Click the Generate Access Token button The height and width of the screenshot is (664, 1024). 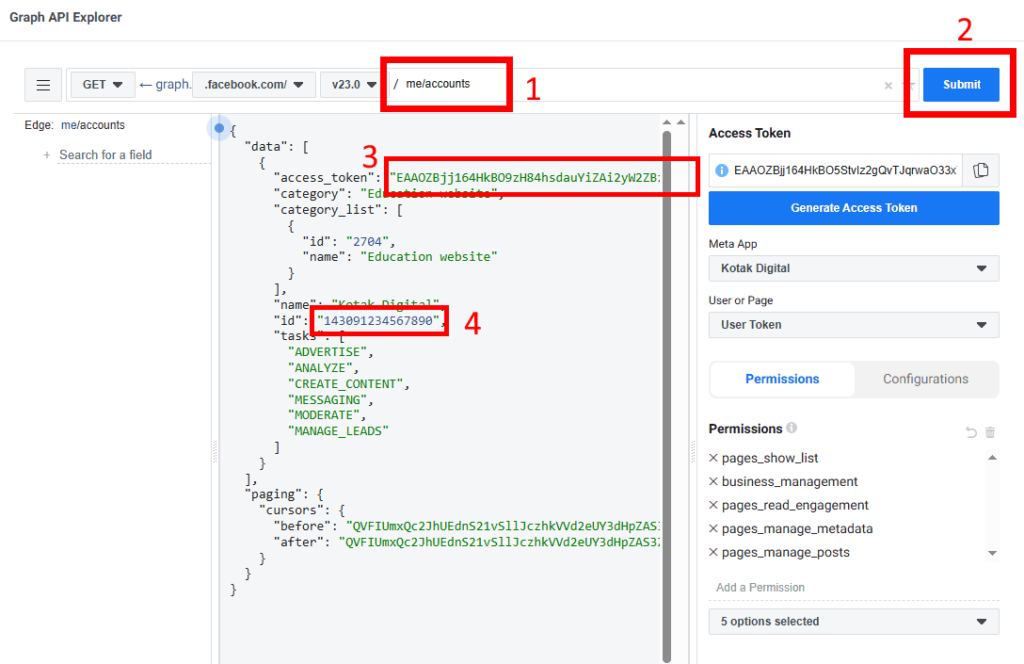[x=854, y=208]
